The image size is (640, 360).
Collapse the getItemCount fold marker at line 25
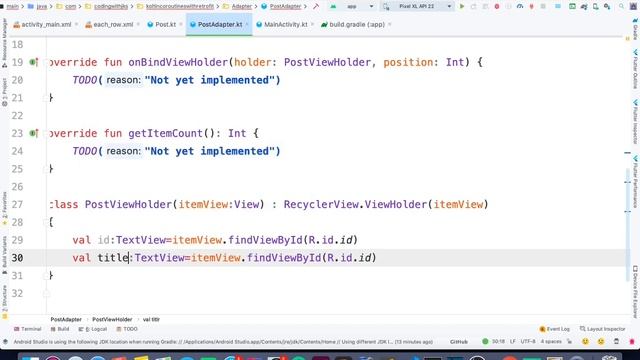click(46, 169)
